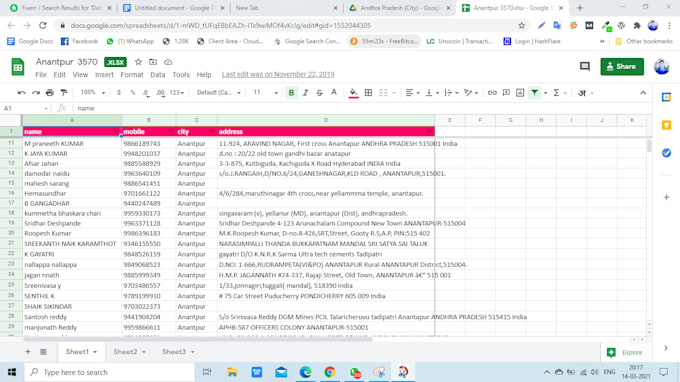Open last edit history link
Screen dimensions: 680x382
point(278,75)
